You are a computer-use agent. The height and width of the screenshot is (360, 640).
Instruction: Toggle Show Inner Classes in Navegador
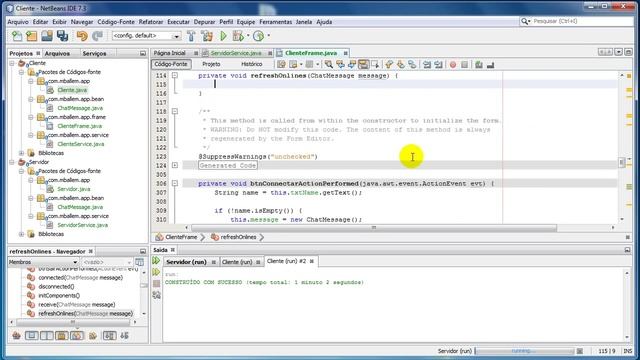coord(77,336)
